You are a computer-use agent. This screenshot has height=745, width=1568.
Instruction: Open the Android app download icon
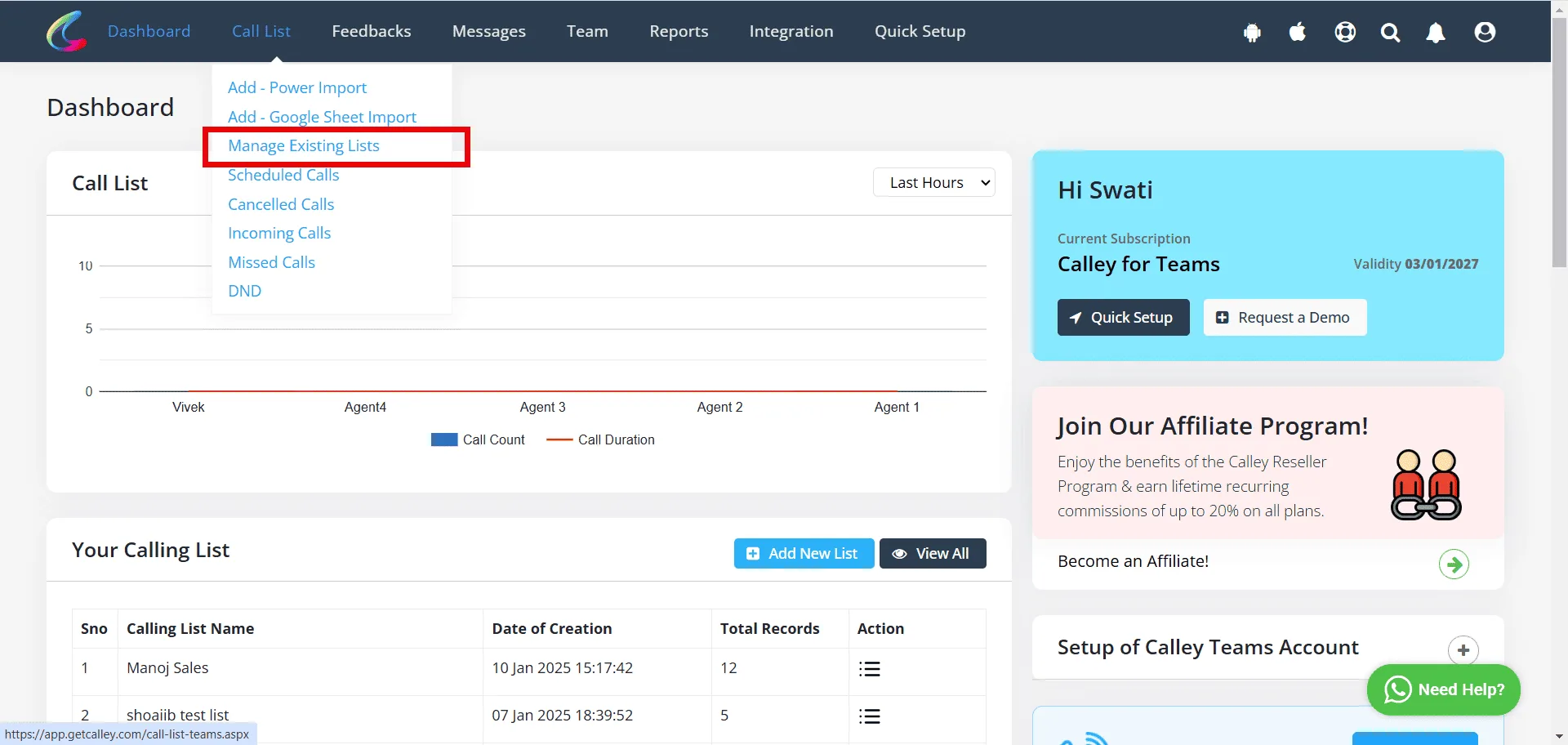1252,32
